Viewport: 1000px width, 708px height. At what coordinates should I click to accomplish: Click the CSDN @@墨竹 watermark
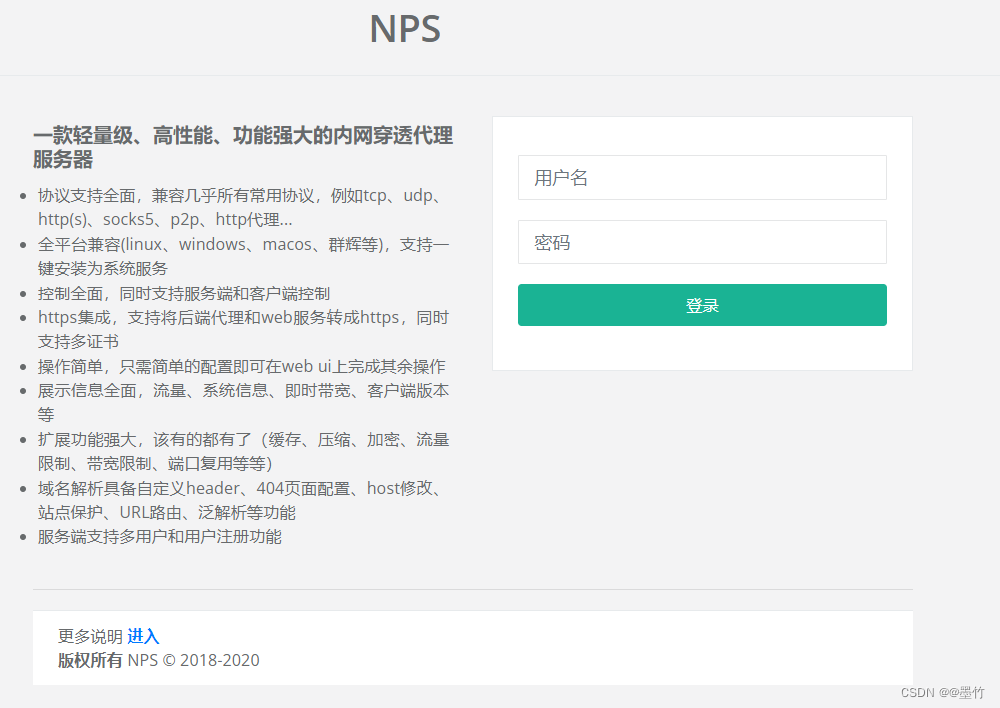pyautogui.click(x=943, y=692)
